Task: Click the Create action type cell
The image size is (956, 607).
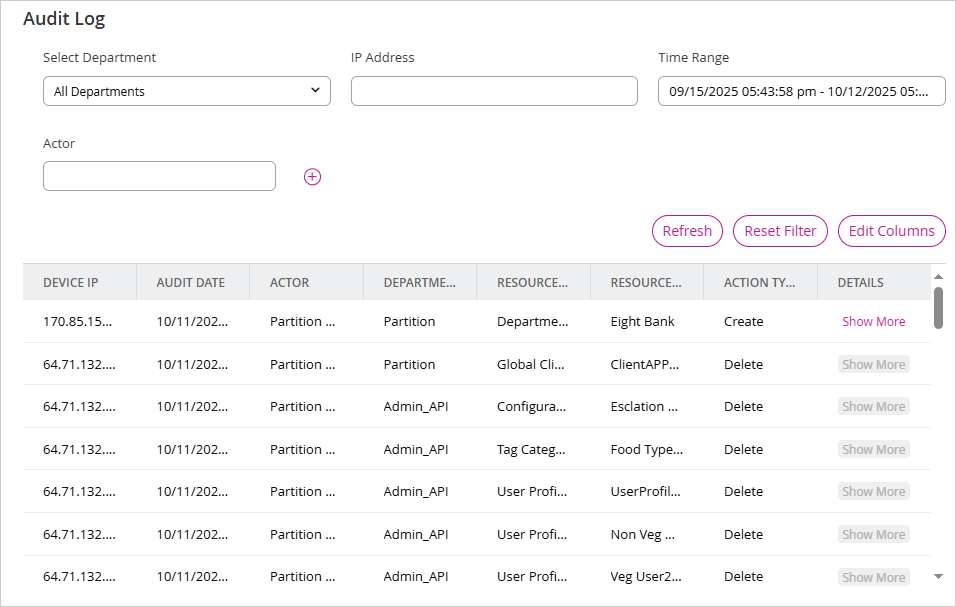Action: (743, 322)
